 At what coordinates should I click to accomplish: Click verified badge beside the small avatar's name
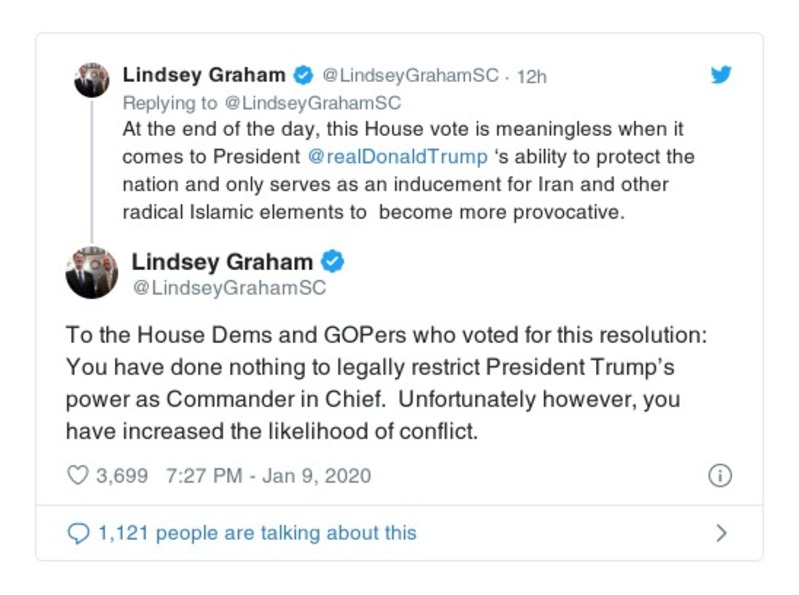(301, 76)
